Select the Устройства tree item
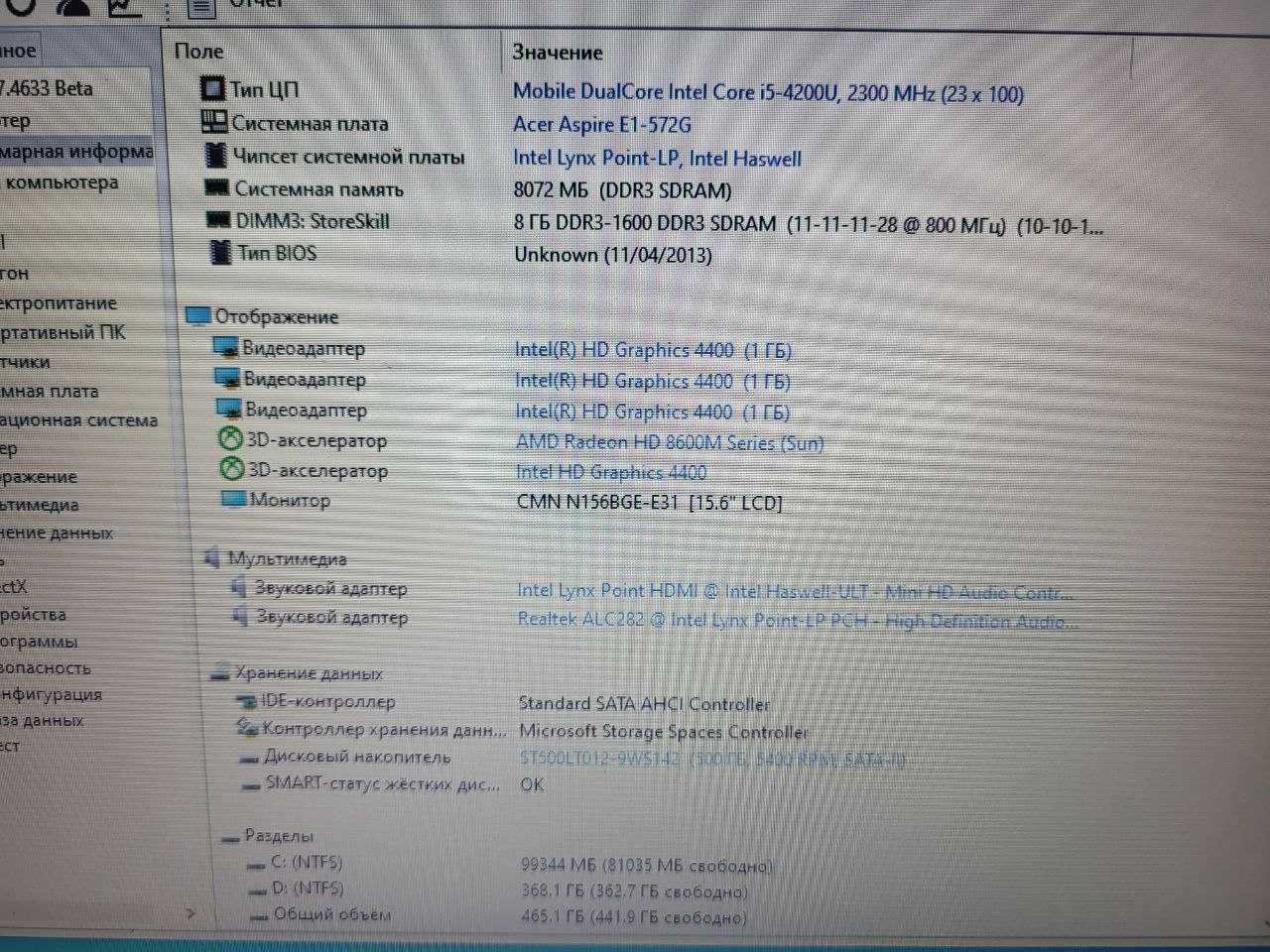 point(34,615)
